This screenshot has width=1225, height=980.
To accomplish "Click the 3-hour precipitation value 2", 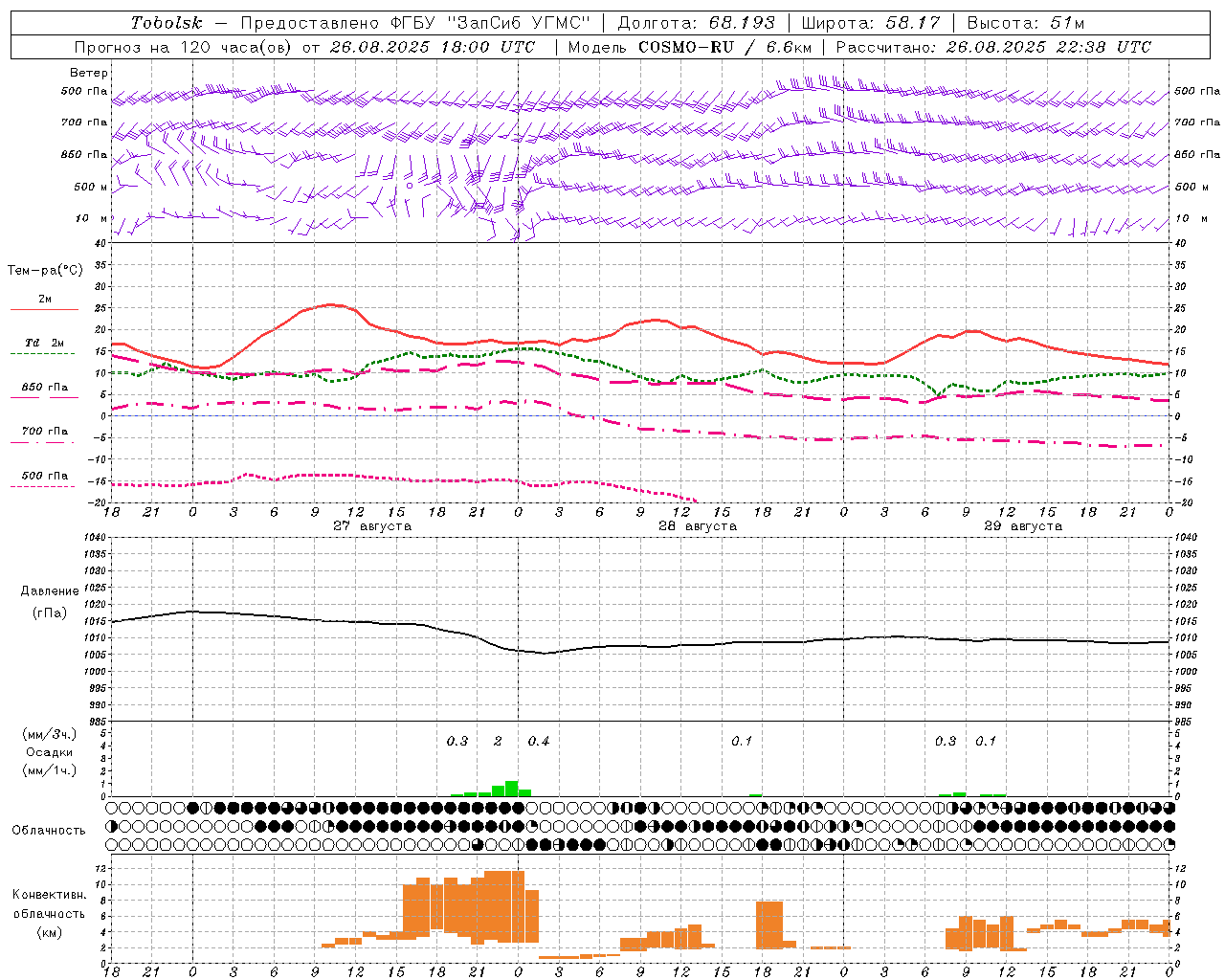I will [x=498, y=742].
